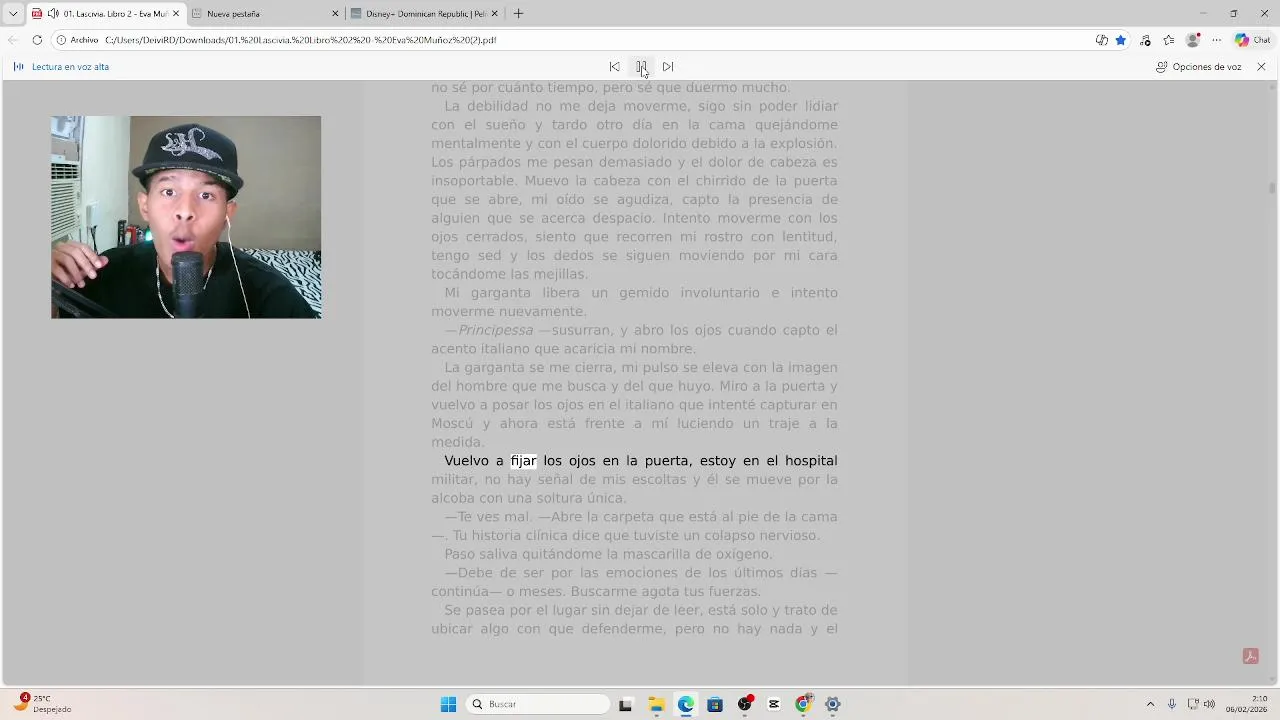Open browser extensions icon
This screenshot has height=720, width=1280.
tap(1145, 40)
